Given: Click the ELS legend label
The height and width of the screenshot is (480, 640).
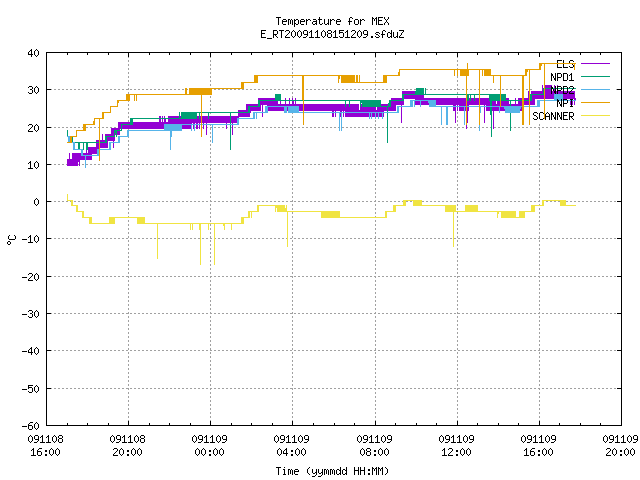Looking at the screenshot, I should coord(565,64).
